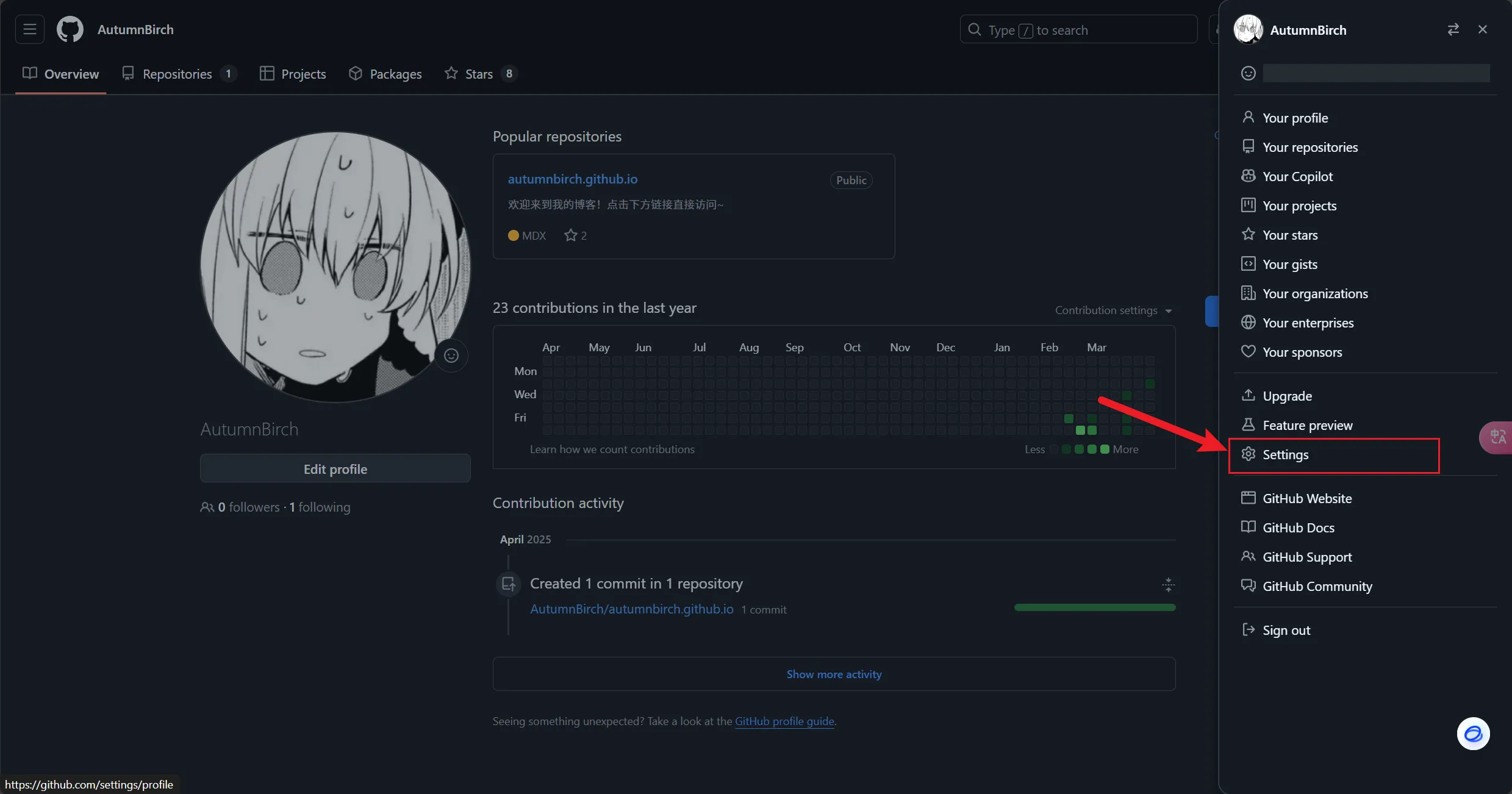Open GitHub Docs menu item
Image resolution: width=1512 pixels, height=794 pixels.
(x=1365, y=528)
